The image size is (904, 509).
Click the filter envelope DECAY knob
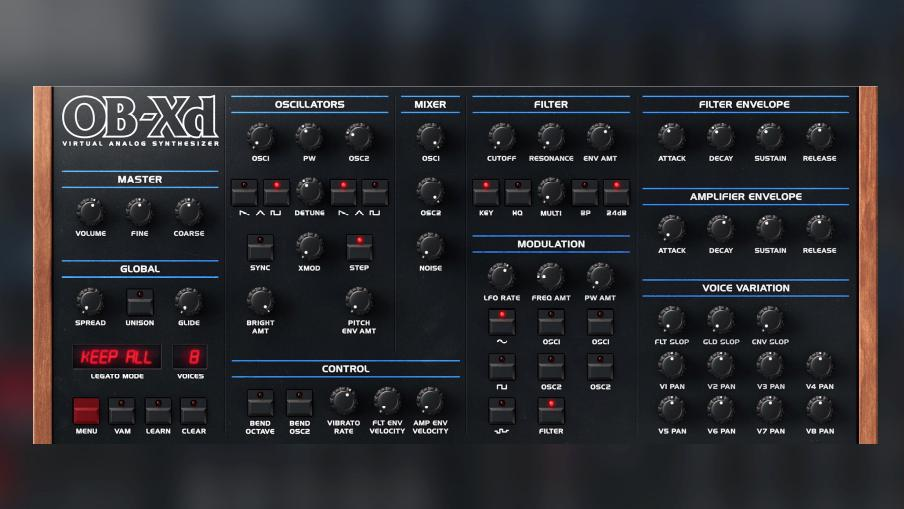pyautogui.click(x=721, y=137)
